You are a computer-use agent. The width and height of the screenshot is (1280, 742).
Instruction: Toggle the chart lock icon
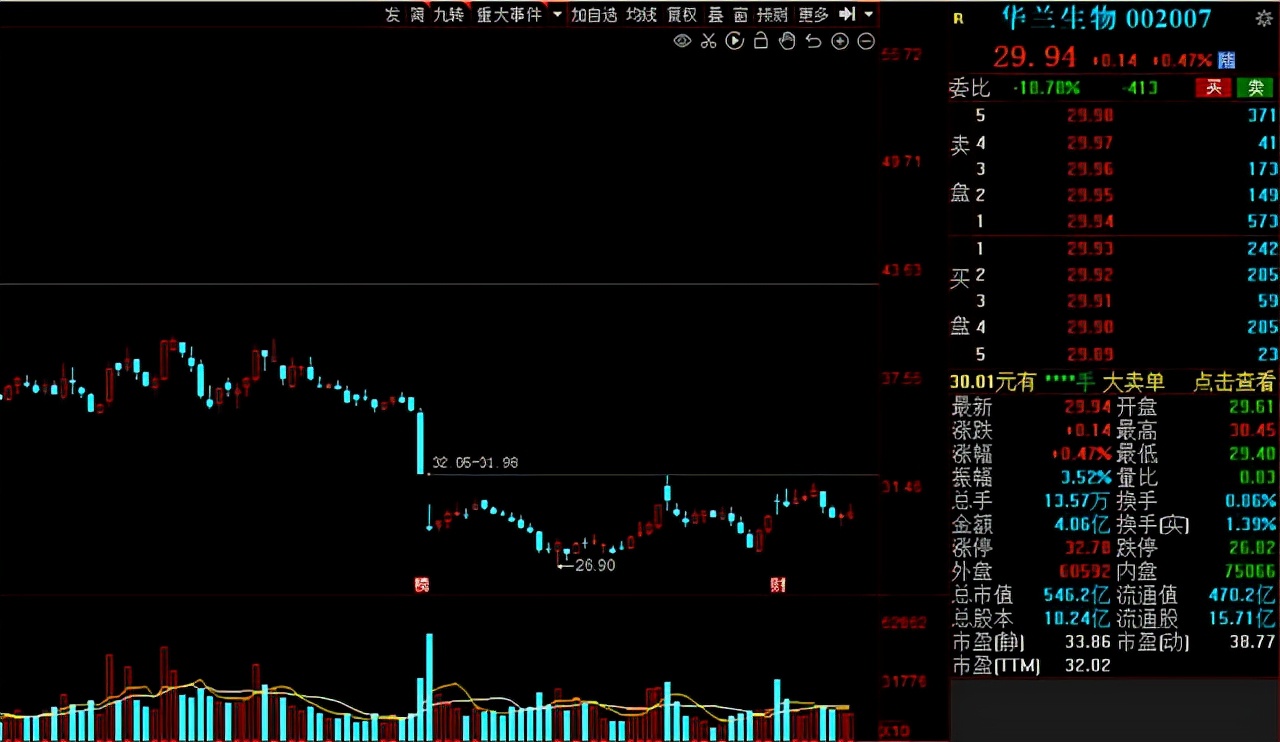(761, 41)
